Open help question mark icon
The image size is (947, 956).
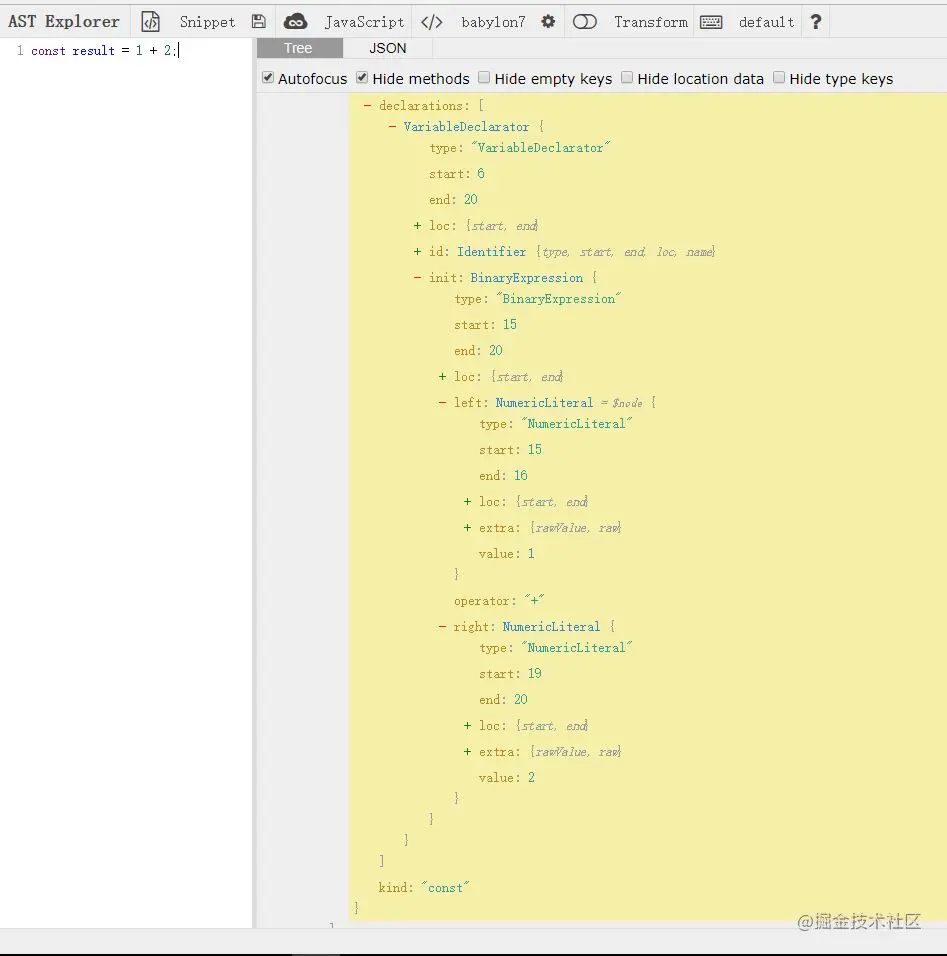coord(815,22)
